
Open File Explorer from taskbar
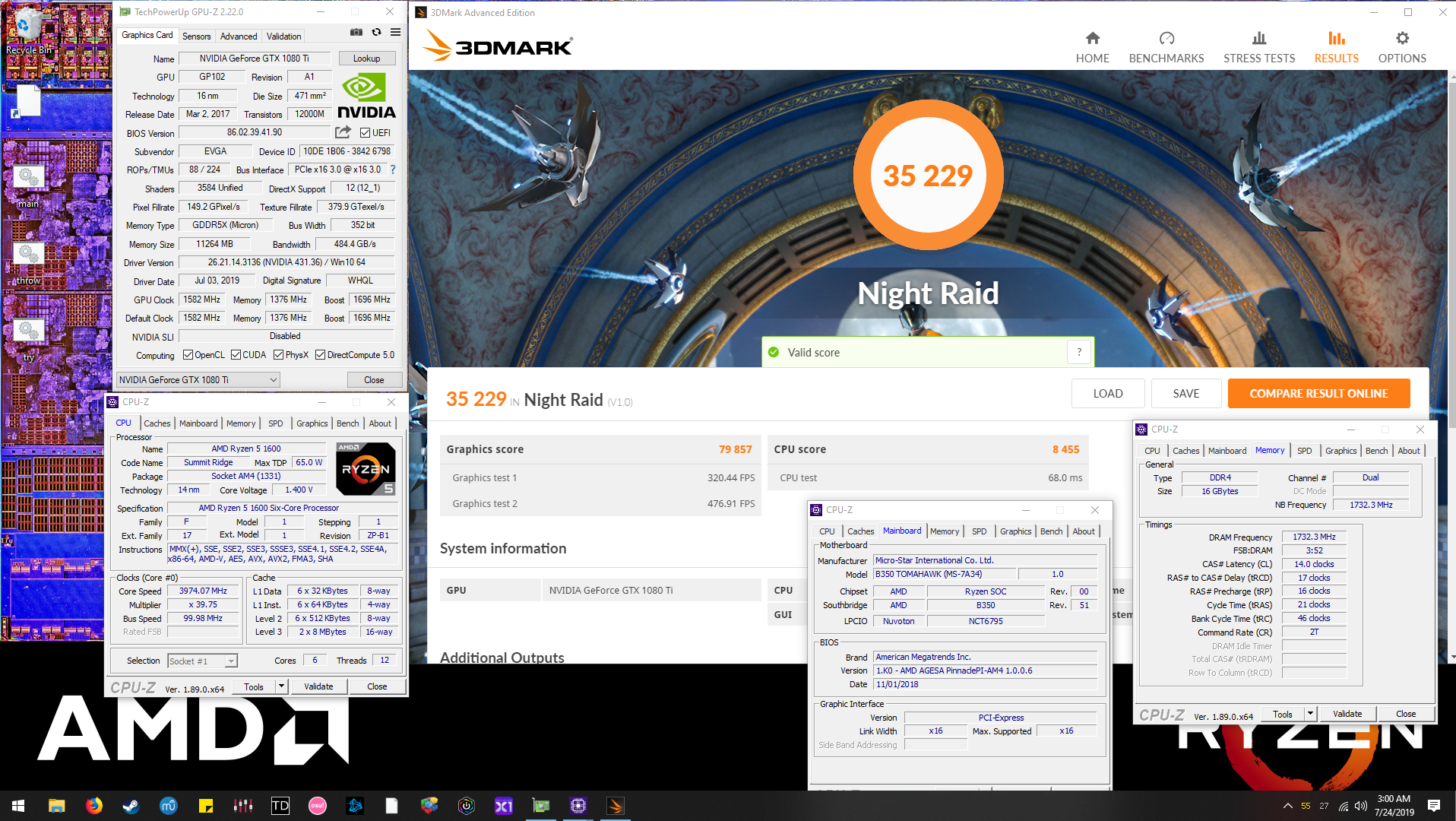pos(57,806)
